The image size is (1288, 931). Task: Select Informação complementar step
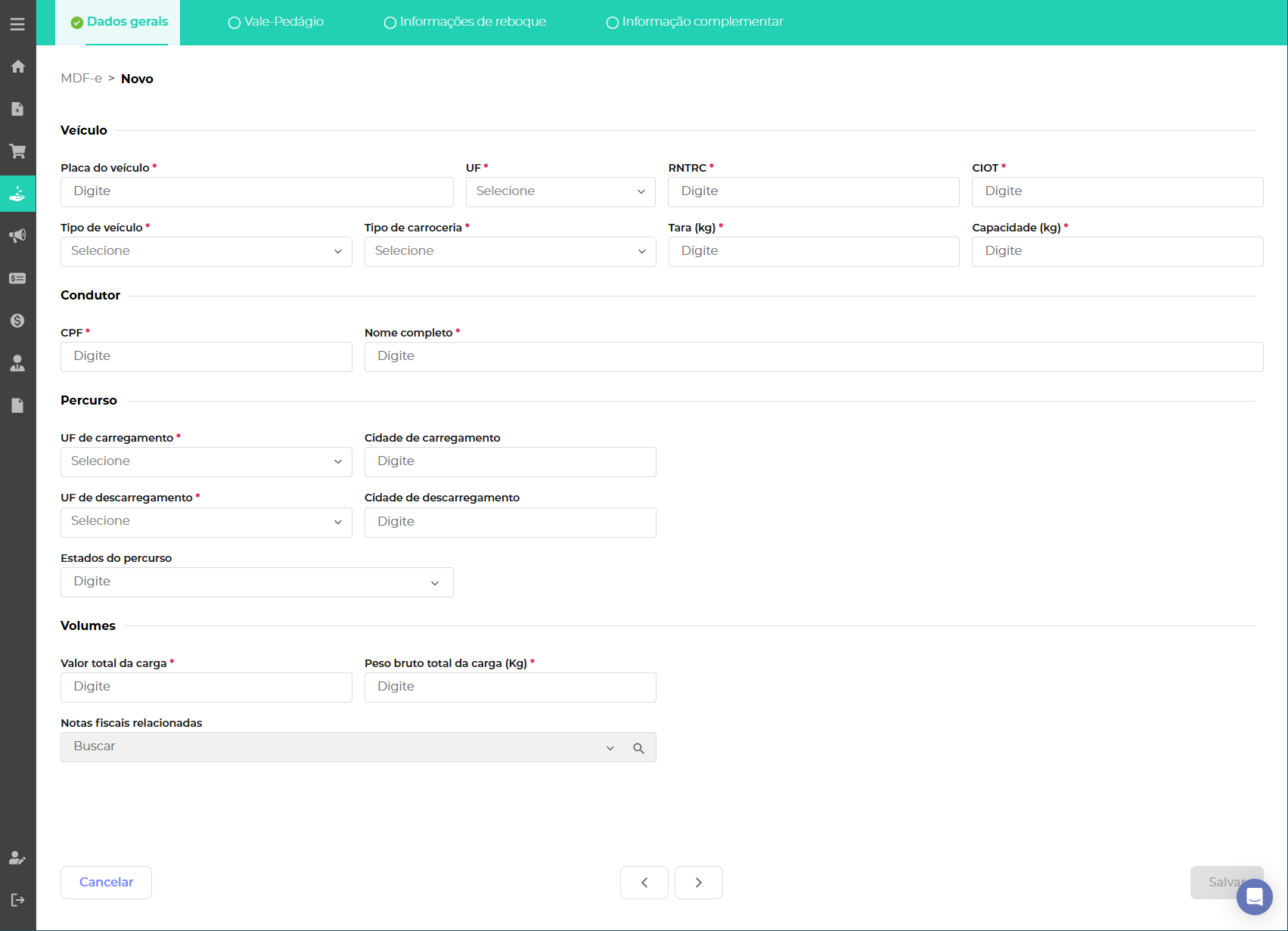[x=694, y=22]
